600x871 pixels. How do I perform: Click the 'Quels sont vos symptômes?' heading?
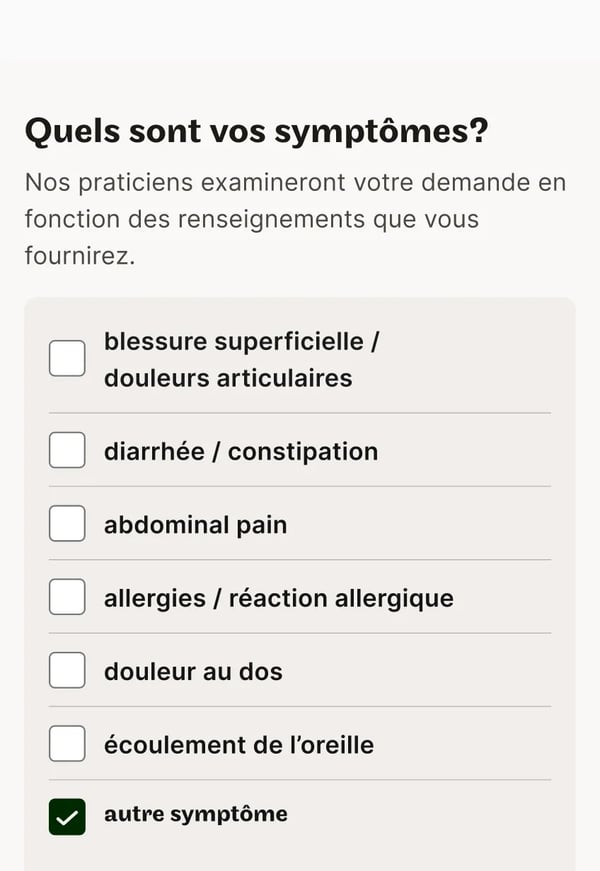coord(257,132)
